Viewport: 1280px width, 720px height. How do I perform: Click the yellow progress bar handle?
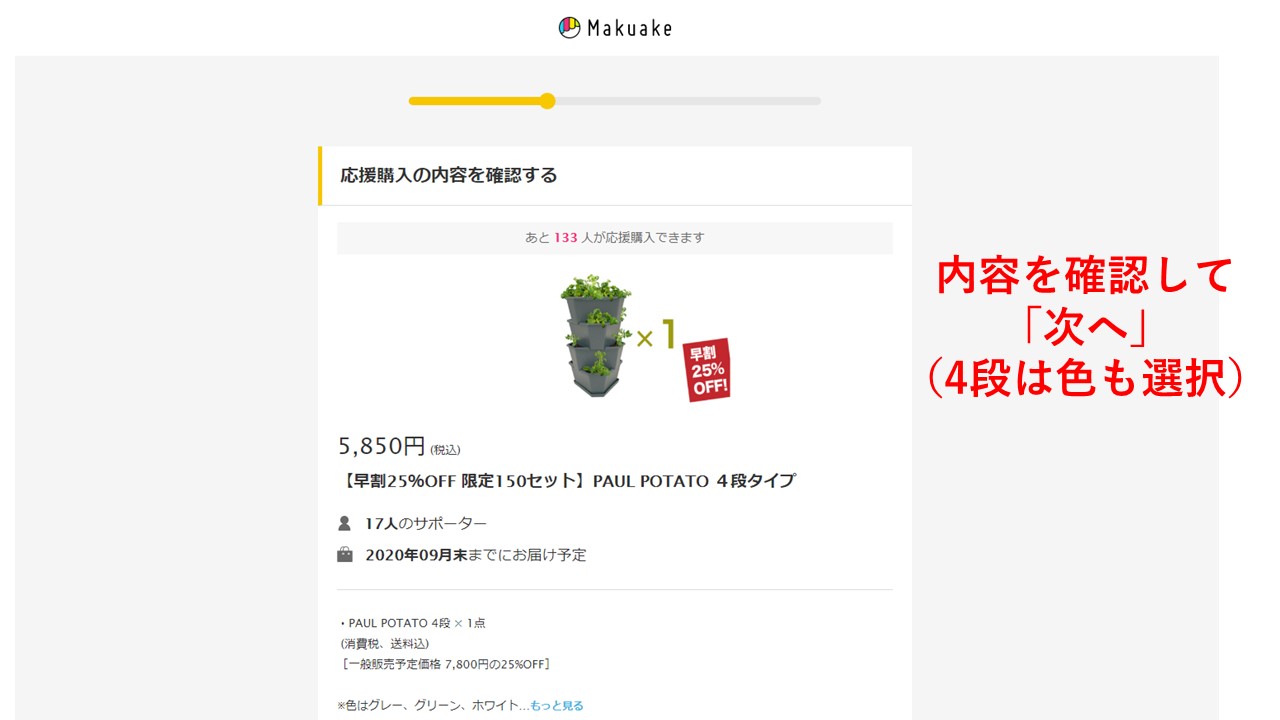tap(547, 101)
